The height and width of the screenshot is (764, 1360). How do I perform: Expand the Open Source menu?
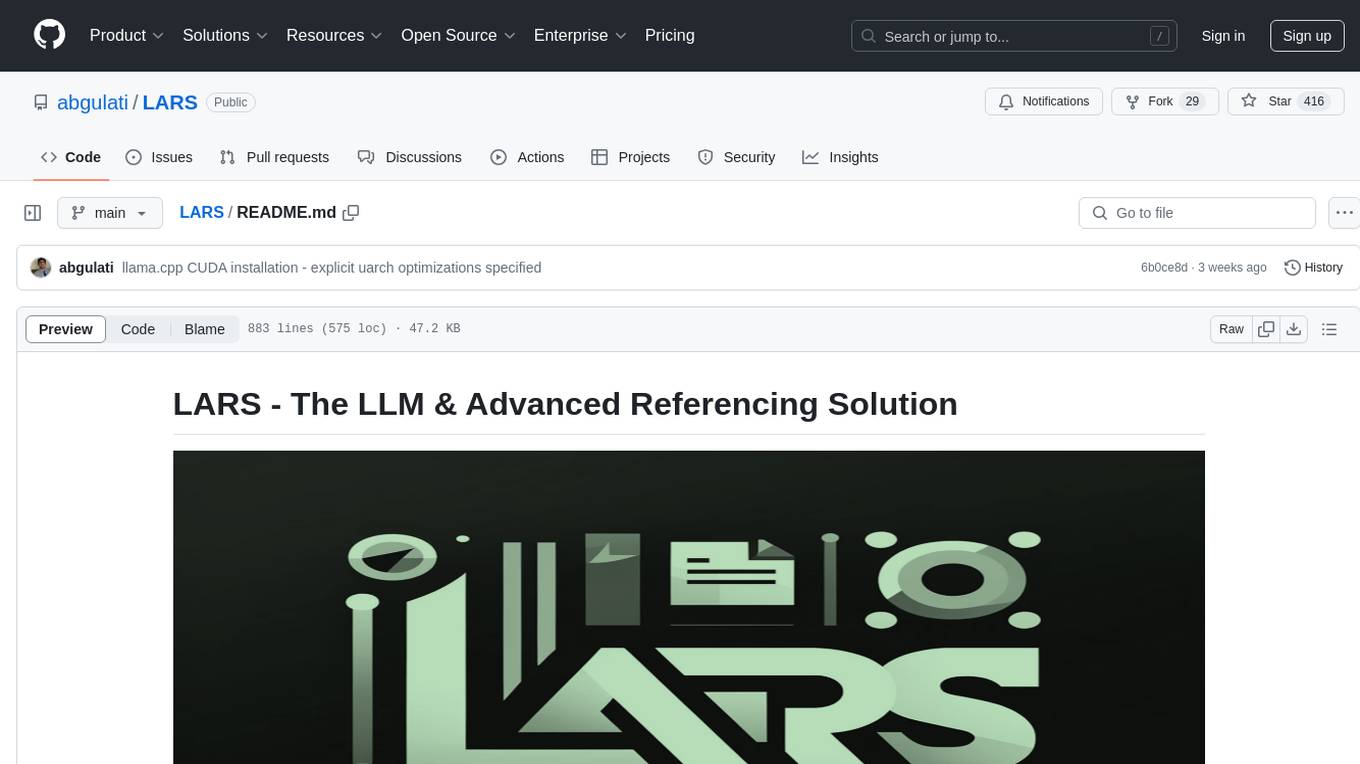click(x=458, y=35)
